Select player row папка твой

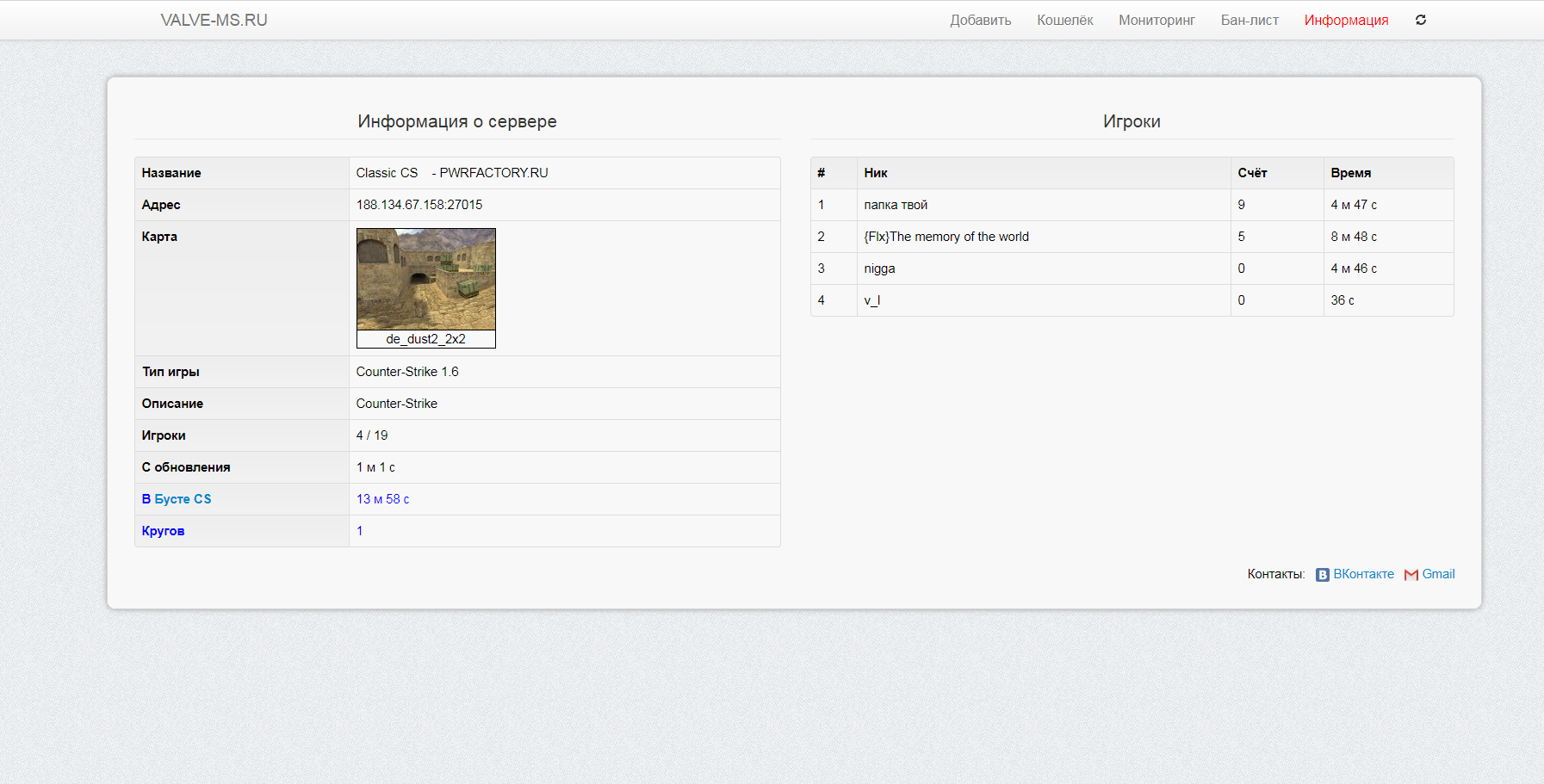click(896, 205)
